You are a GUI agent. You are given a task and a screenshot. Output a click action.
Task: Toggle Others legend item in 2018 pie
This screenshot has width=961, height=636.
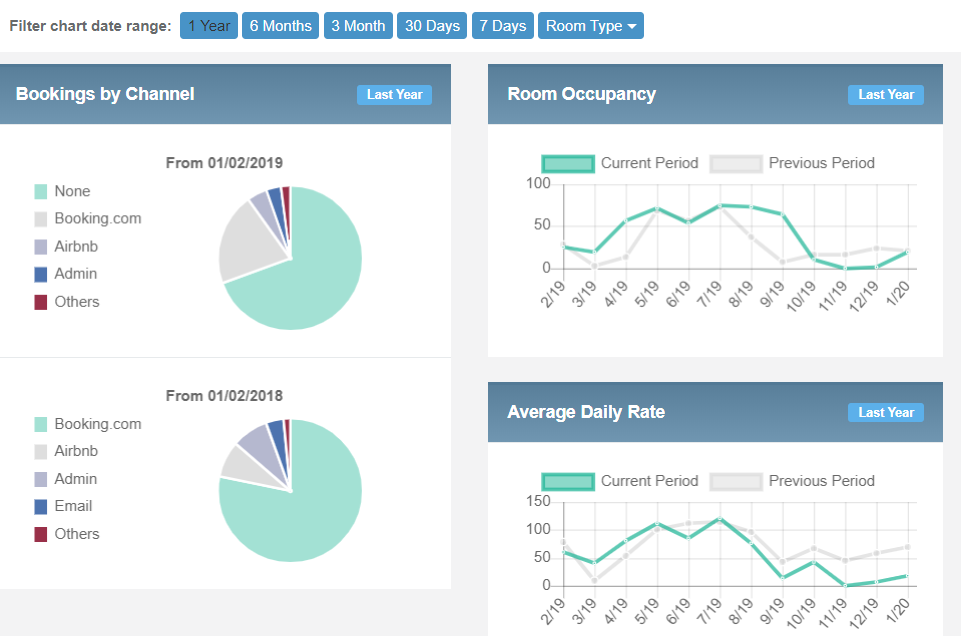[67, 534]
